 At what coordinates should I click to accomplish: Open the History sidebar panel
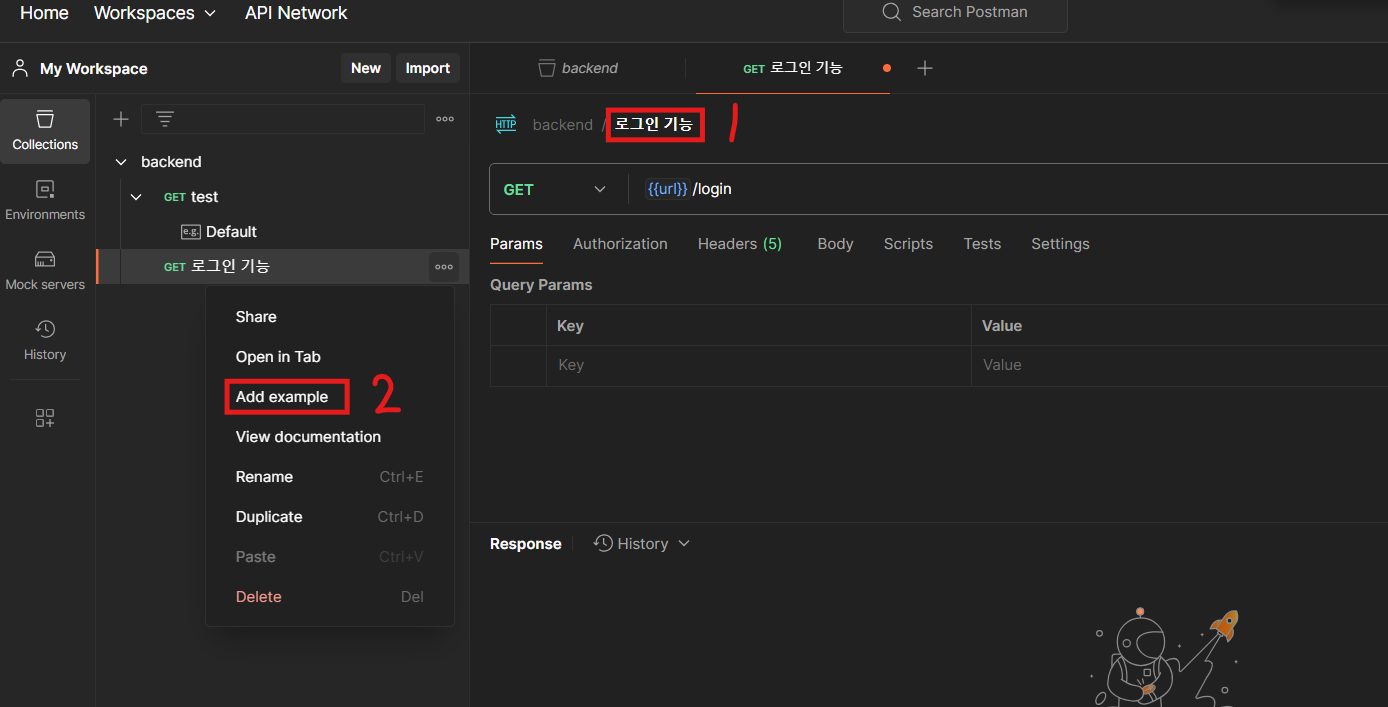(x=45, y=340)
